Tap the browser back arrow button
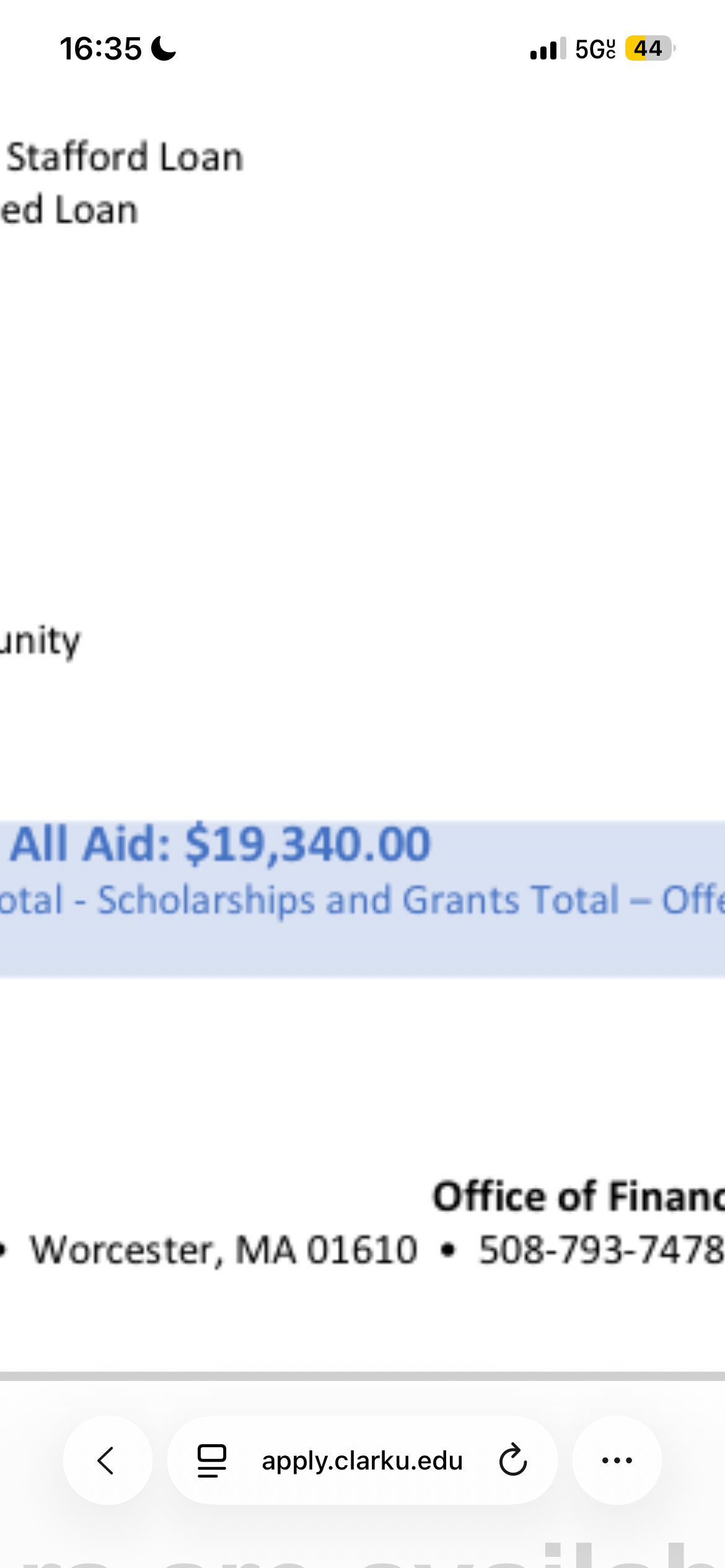The width and height of the screenshot is (725, 1568). (107, 1460)
